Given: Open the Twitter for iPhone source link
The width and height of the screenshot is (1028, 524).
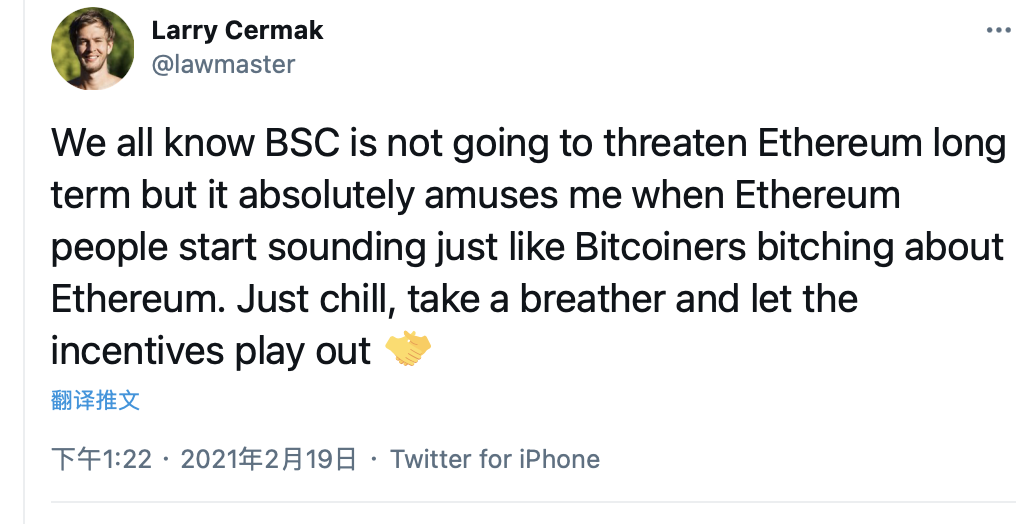Looking at the screenshot, I should pyautogui.click(x=495, y=459).
